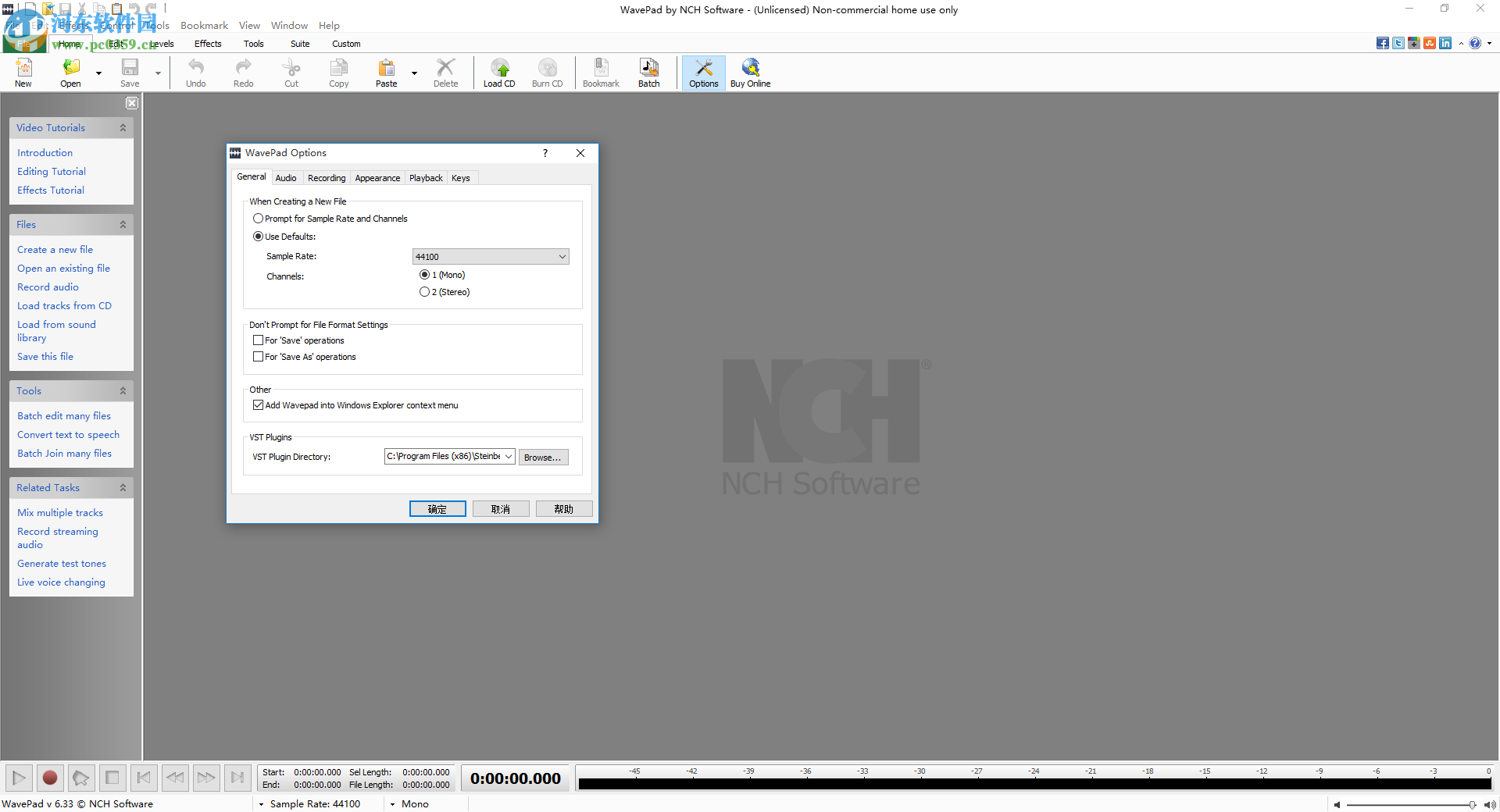Open the dropdown arrow beside Open
Image resolution: width=1500 pixels, height=812 pixels.
pyautogui.click(x=98, y=73)
